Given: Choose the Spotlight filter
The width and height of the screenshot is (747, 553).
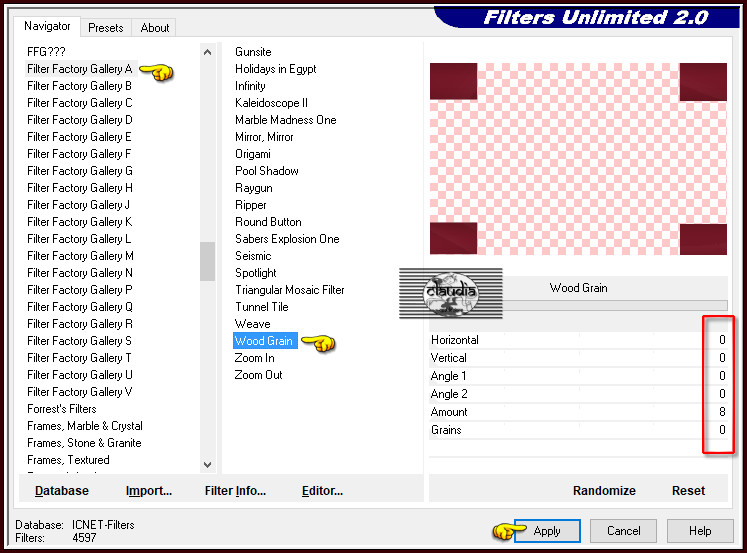Looking at the screenshot, I should (255, 273).
